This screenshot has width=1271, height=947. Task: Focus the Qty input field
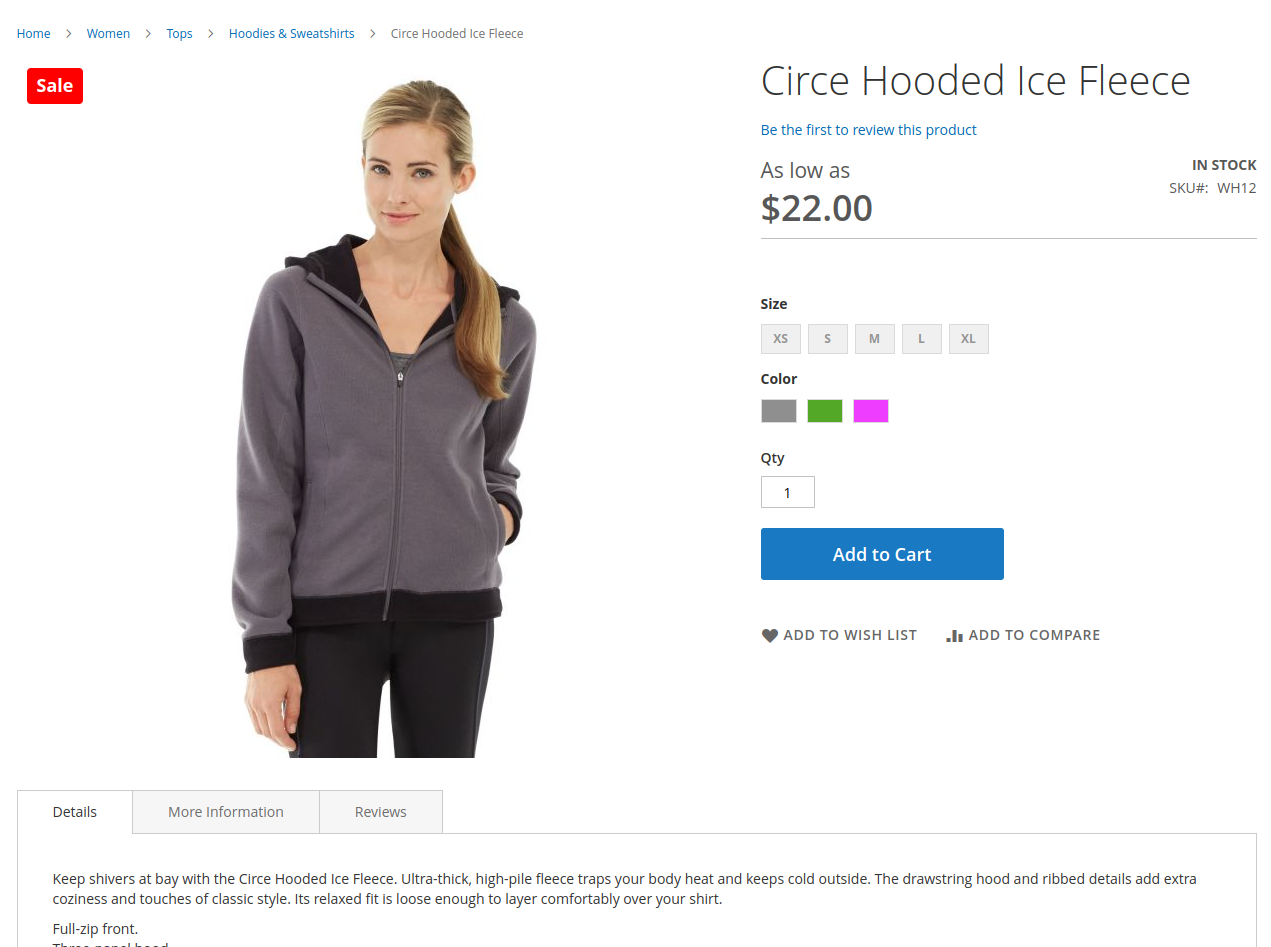coord(788,492)
